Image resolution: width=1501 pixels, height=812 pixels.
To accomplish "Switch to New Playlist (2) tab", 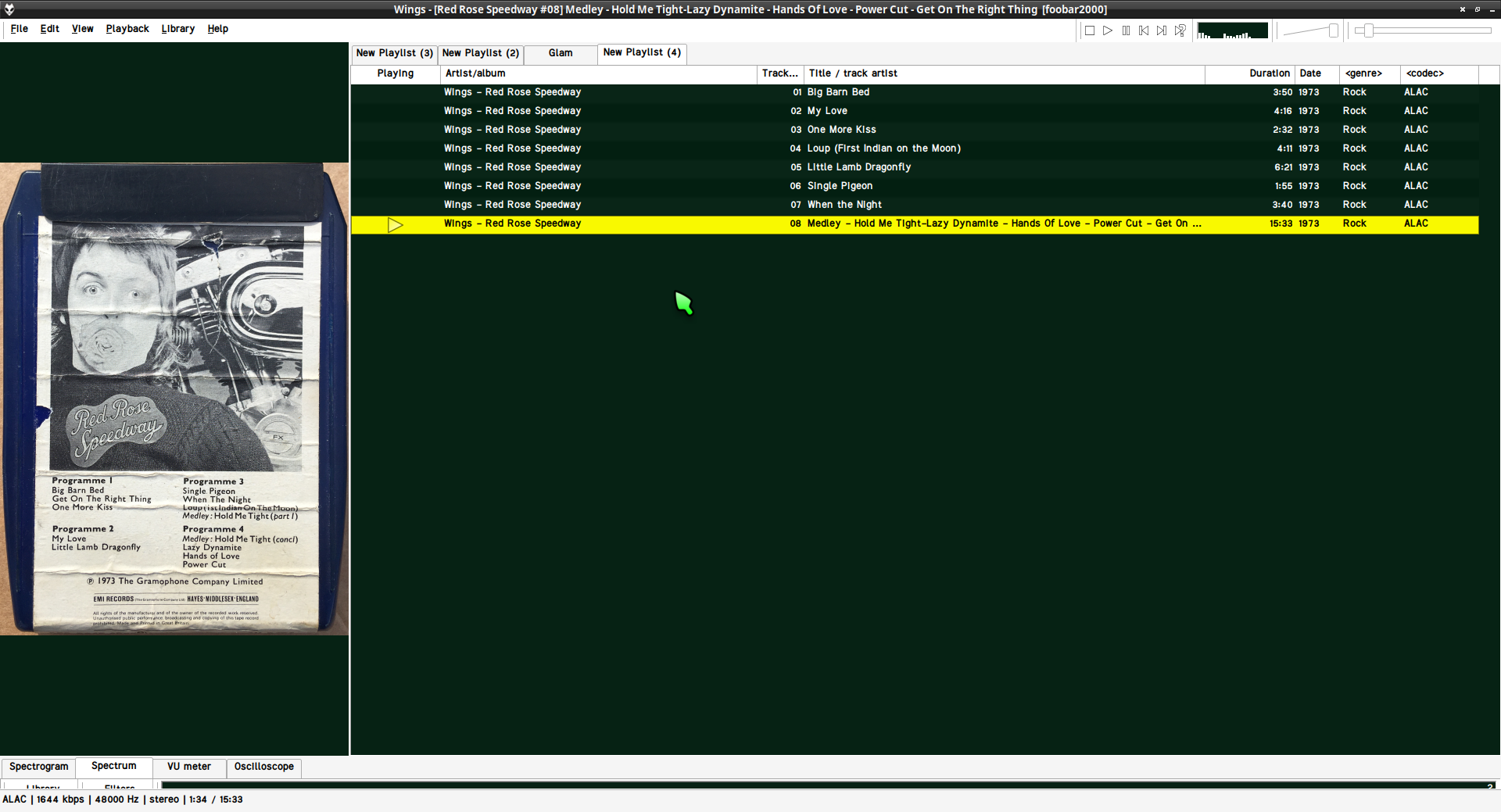I will 481,53.
